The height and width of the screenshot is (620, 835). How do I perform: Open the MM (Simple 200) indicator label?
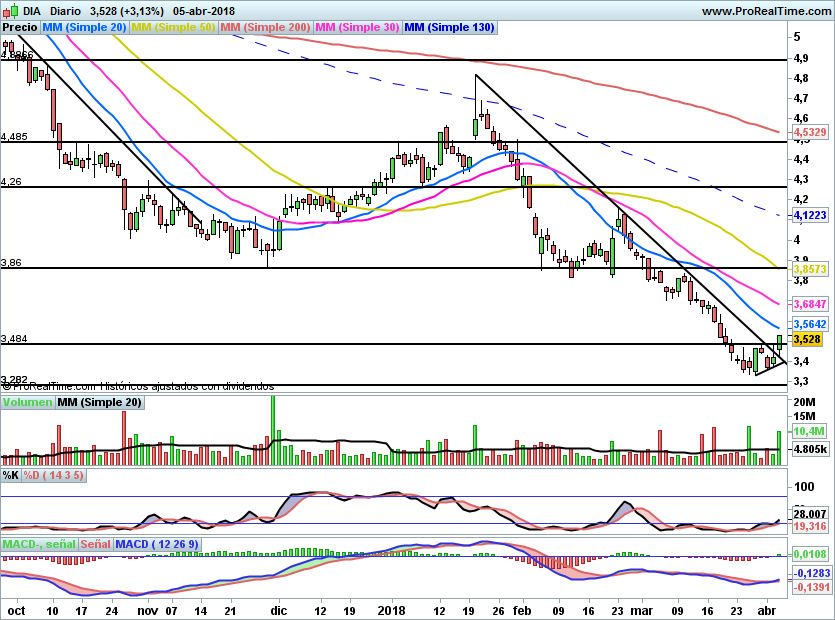pyautogui.click(x=265, y=27)
